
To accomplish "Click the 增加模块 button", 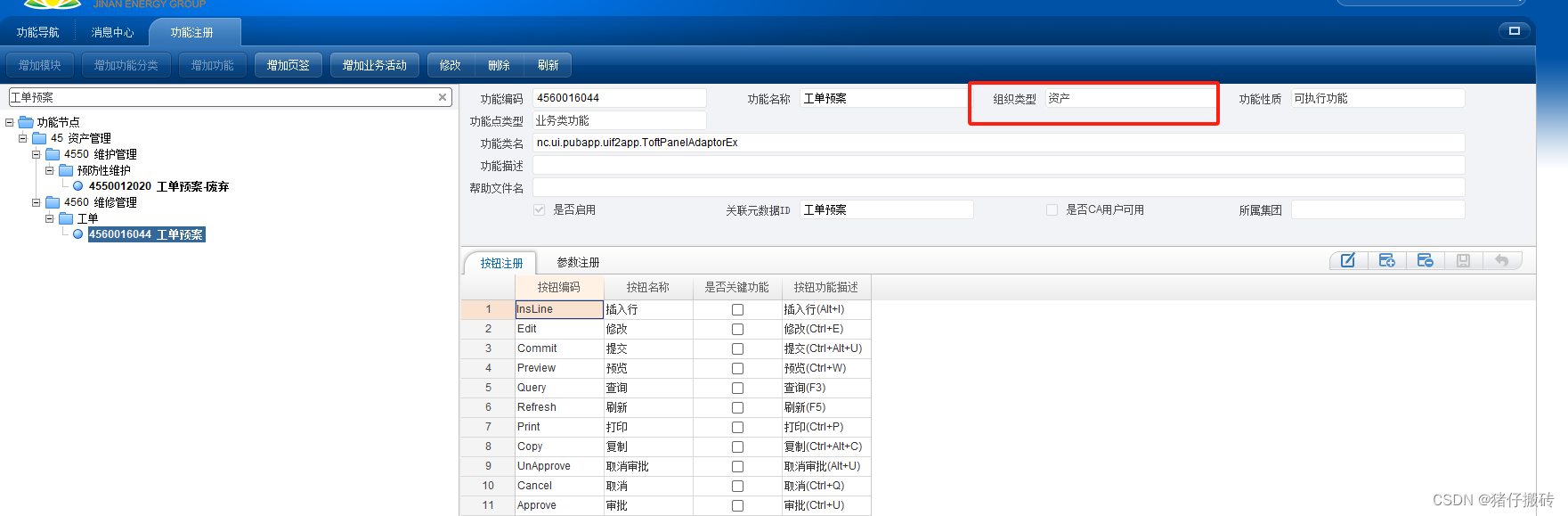I will pos(40,65).
